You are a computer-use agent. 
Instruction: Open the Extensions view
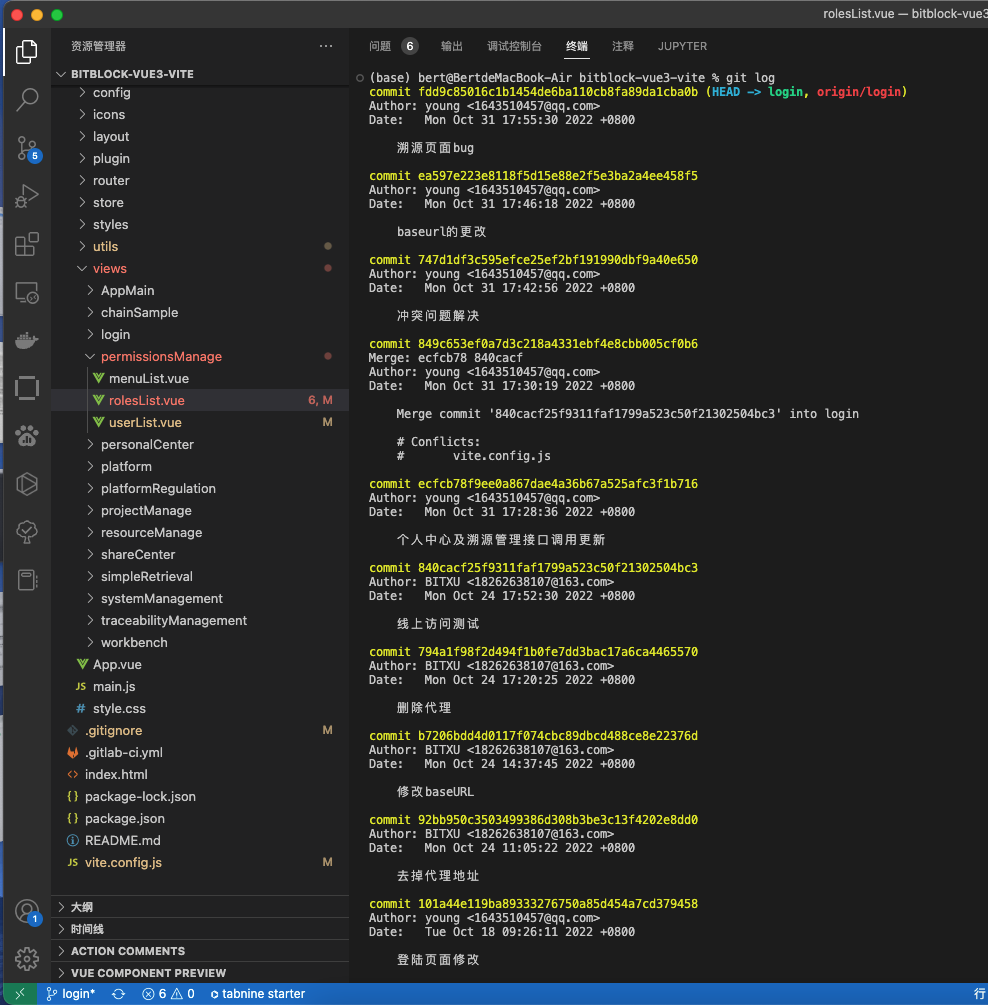click(26, 244)
